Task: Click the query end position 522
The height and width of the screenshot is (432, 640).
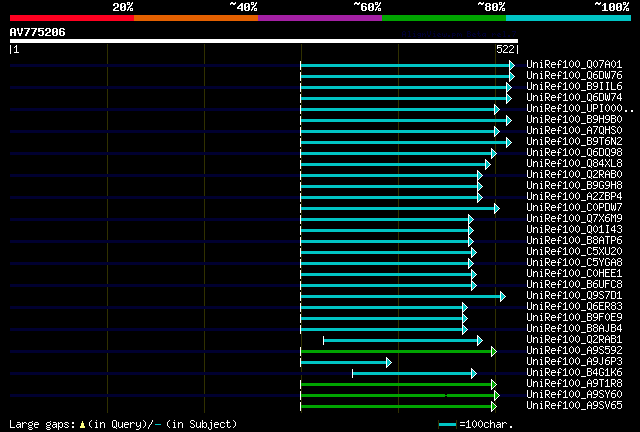Action: (x=505, y=49)
